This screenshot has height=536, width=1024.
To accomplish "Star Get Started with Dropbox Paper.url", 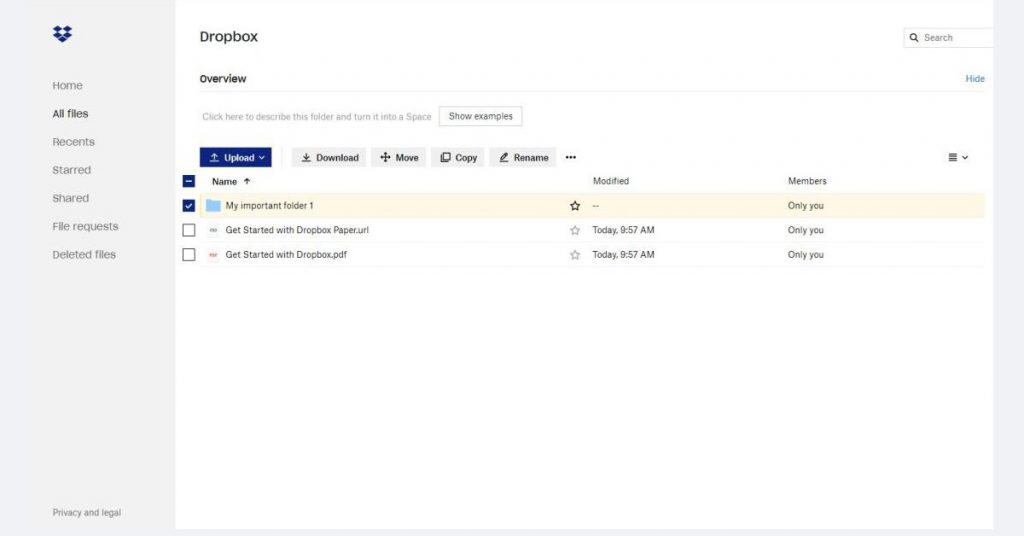I will pos(575,230).
